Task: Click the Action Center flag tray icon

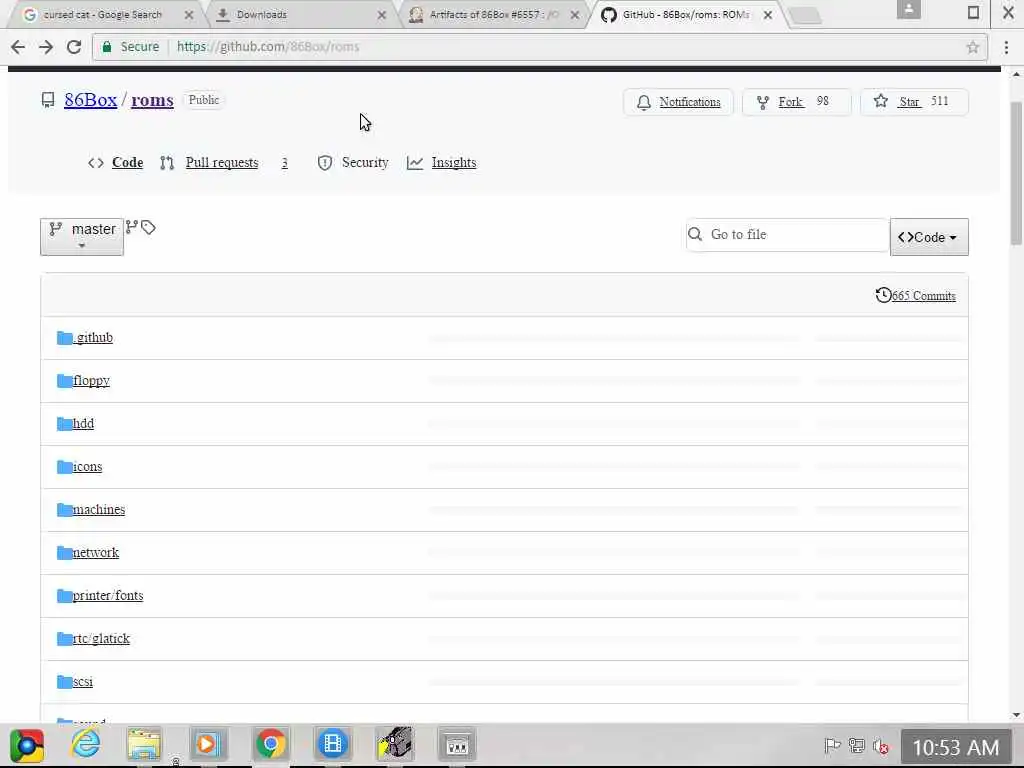Action: [x=832, y=746]
